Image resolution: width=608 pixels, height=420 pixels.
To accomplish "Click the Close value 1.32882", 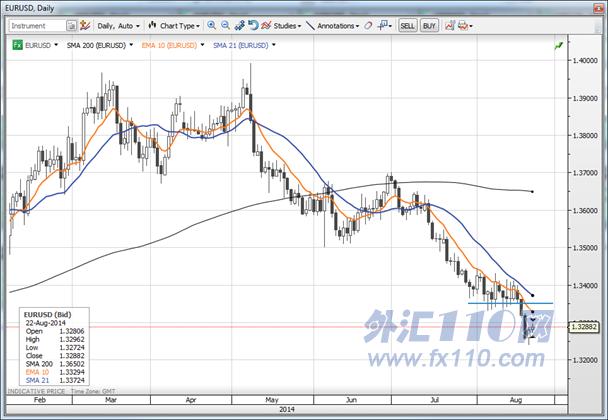I will click(72, 356).
